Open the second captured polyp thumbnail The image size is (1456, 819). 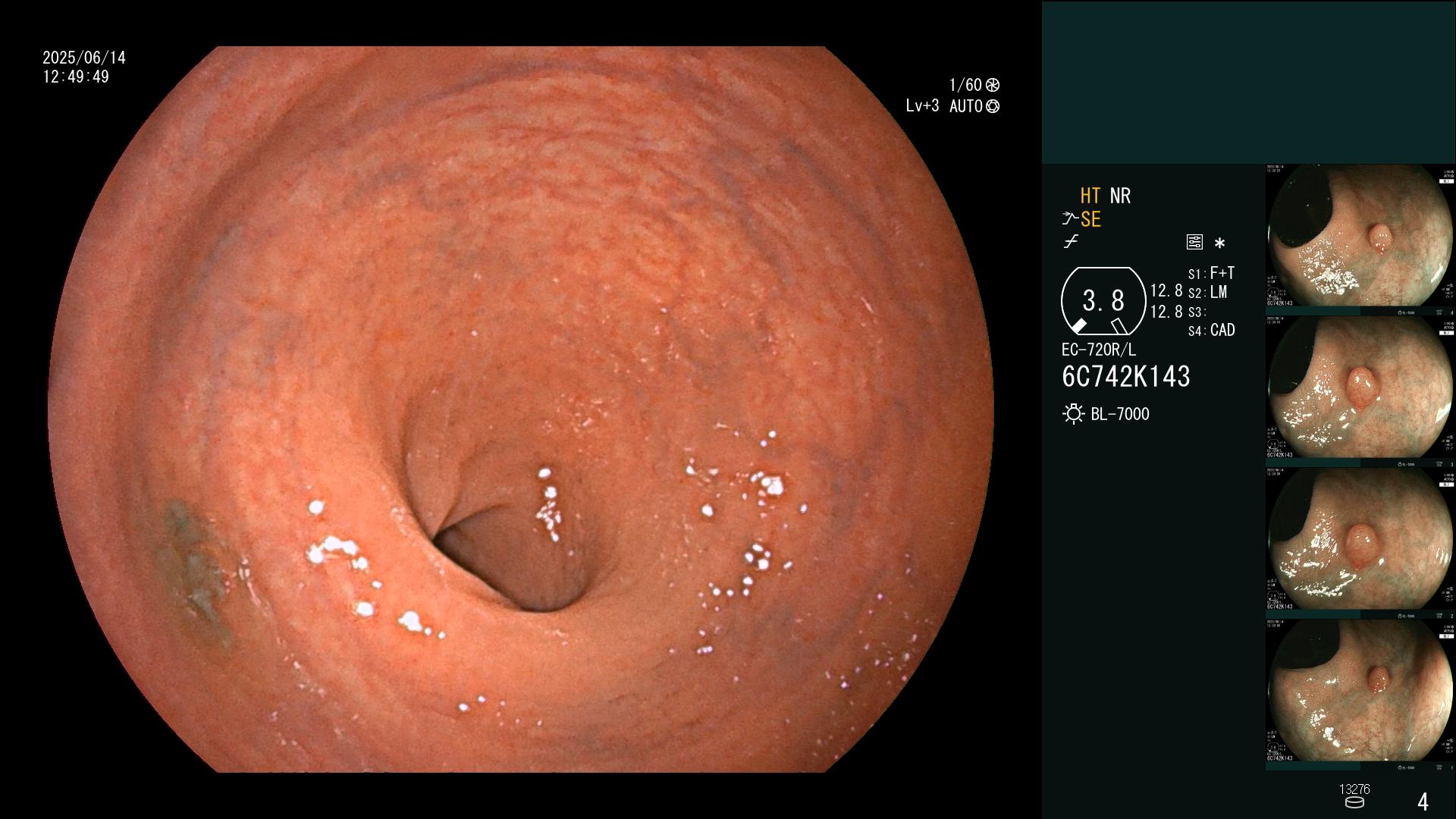tap(1360, 391)
